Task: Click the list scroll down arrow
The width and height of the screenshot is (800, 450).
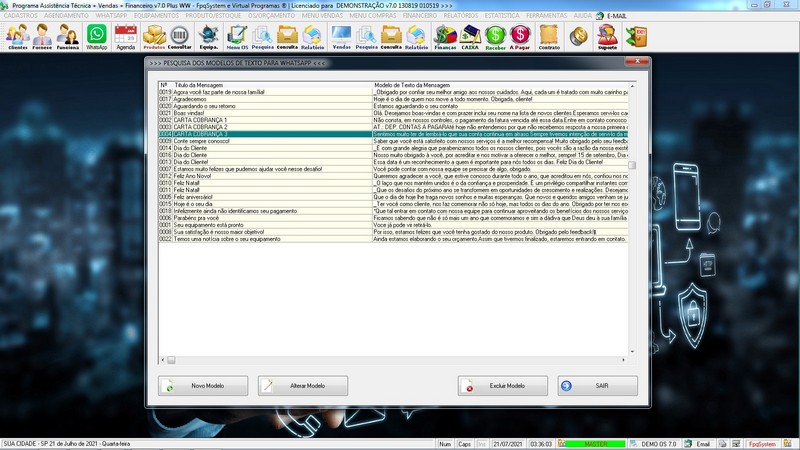Action: click(x=632, y=352)
